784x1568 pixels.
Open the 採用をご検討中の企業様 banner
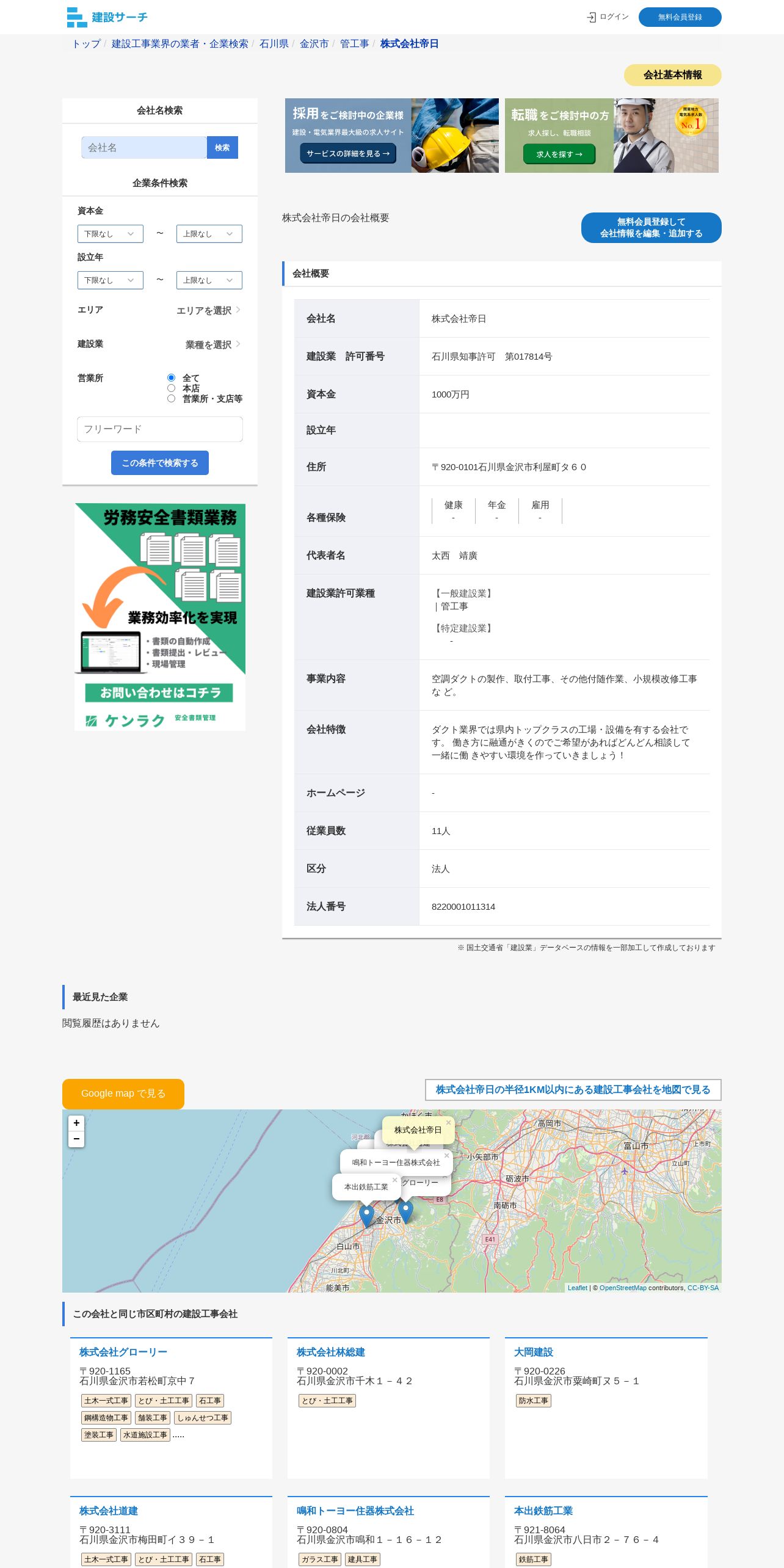pyautogui.click(x=392, y=136)
